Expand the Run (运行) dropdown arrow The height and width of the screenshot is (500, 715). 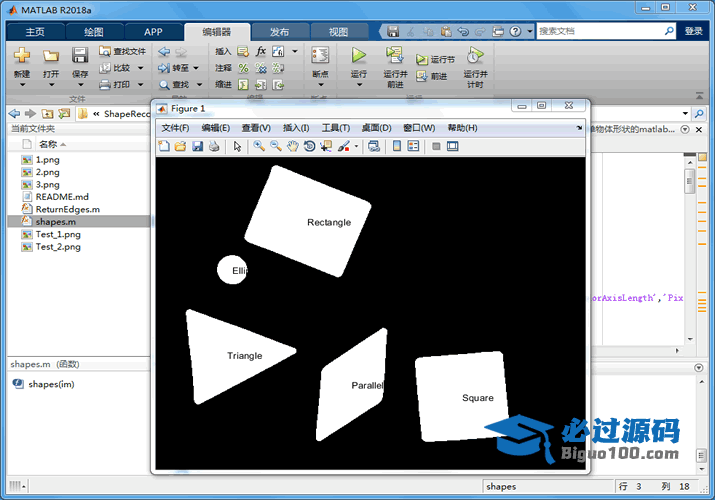tap(359, 85)
